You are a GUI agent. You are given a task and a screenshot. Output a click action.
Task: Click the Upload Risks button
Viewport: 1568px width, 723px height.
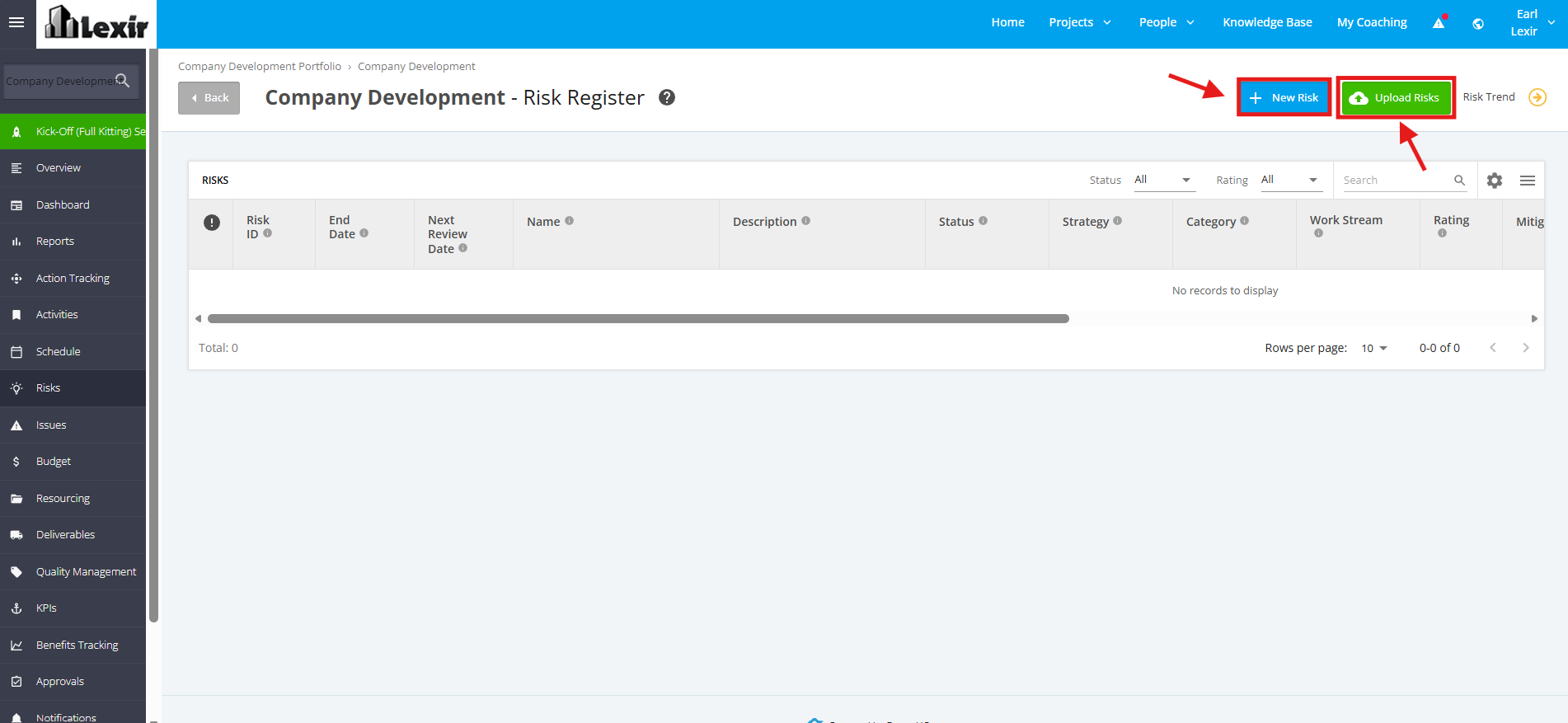tap(1396, 97)
